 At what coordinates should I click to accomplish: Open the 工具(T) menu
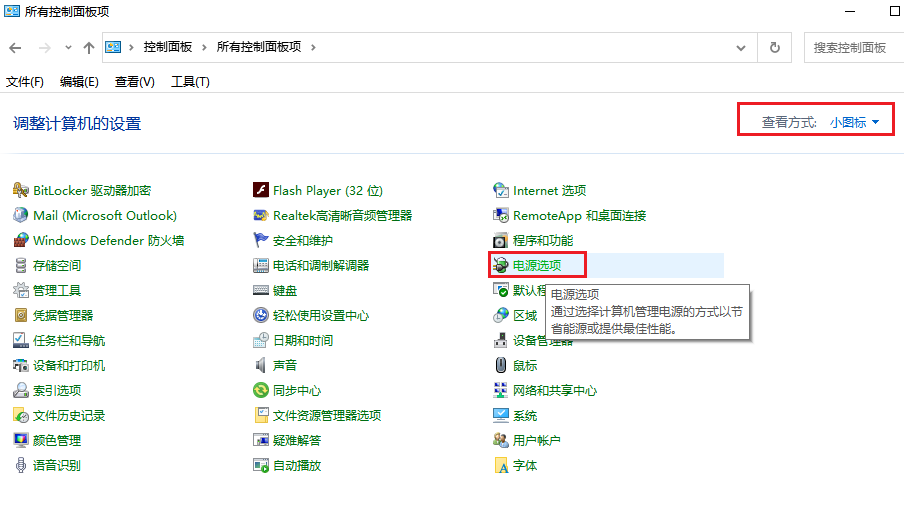coord(190,82)
